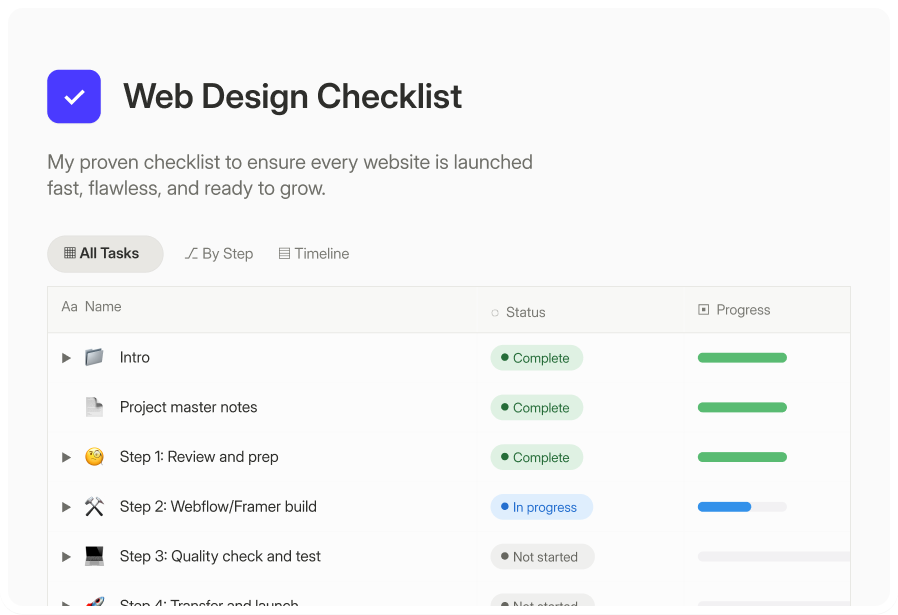Open the Timeline view tab
898x615 pixels.
pyautogui.click(x=314, y=254)
